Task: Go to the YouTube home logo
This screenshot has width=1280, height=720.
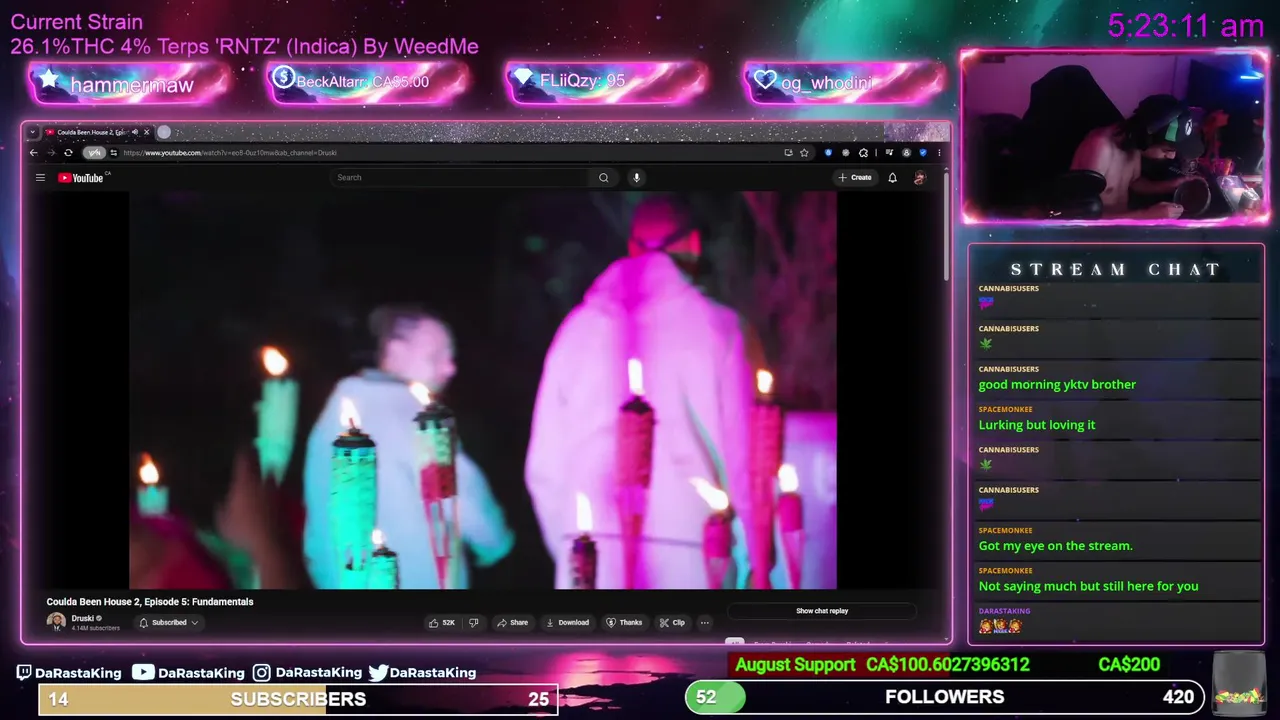Action: [81, 178]
